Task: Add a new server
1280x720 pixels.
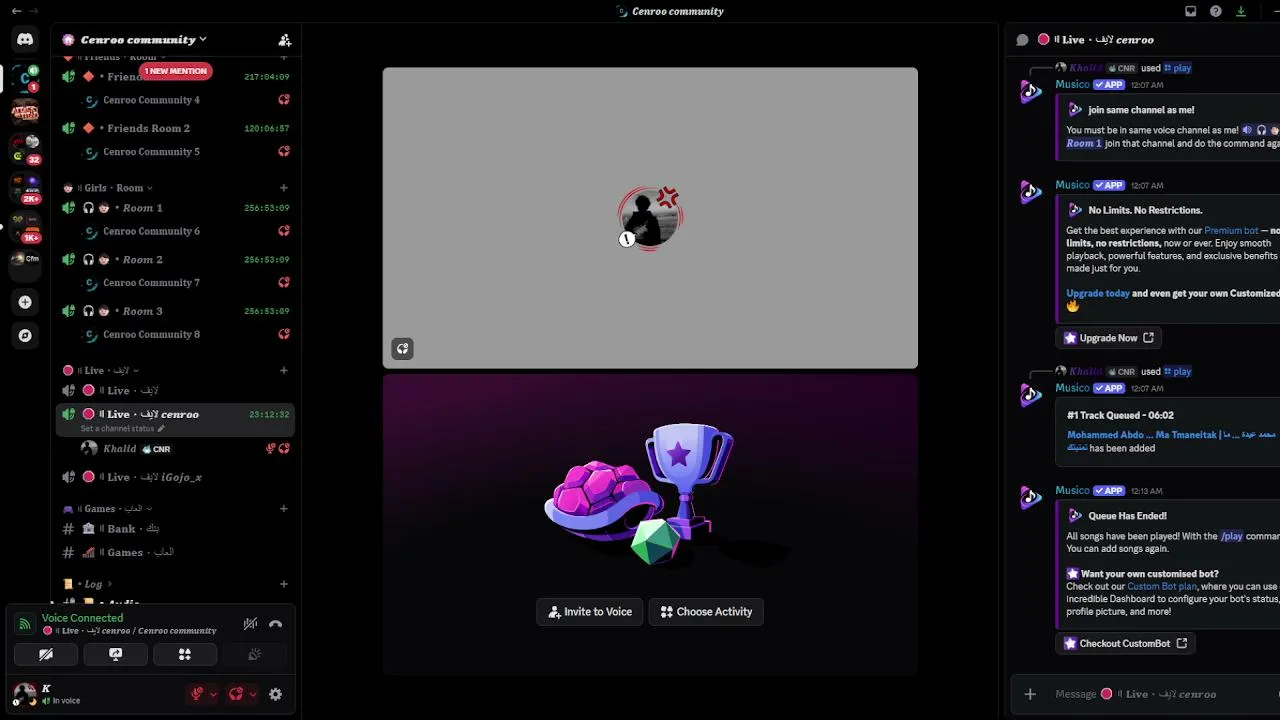Action: coord(25,302)
